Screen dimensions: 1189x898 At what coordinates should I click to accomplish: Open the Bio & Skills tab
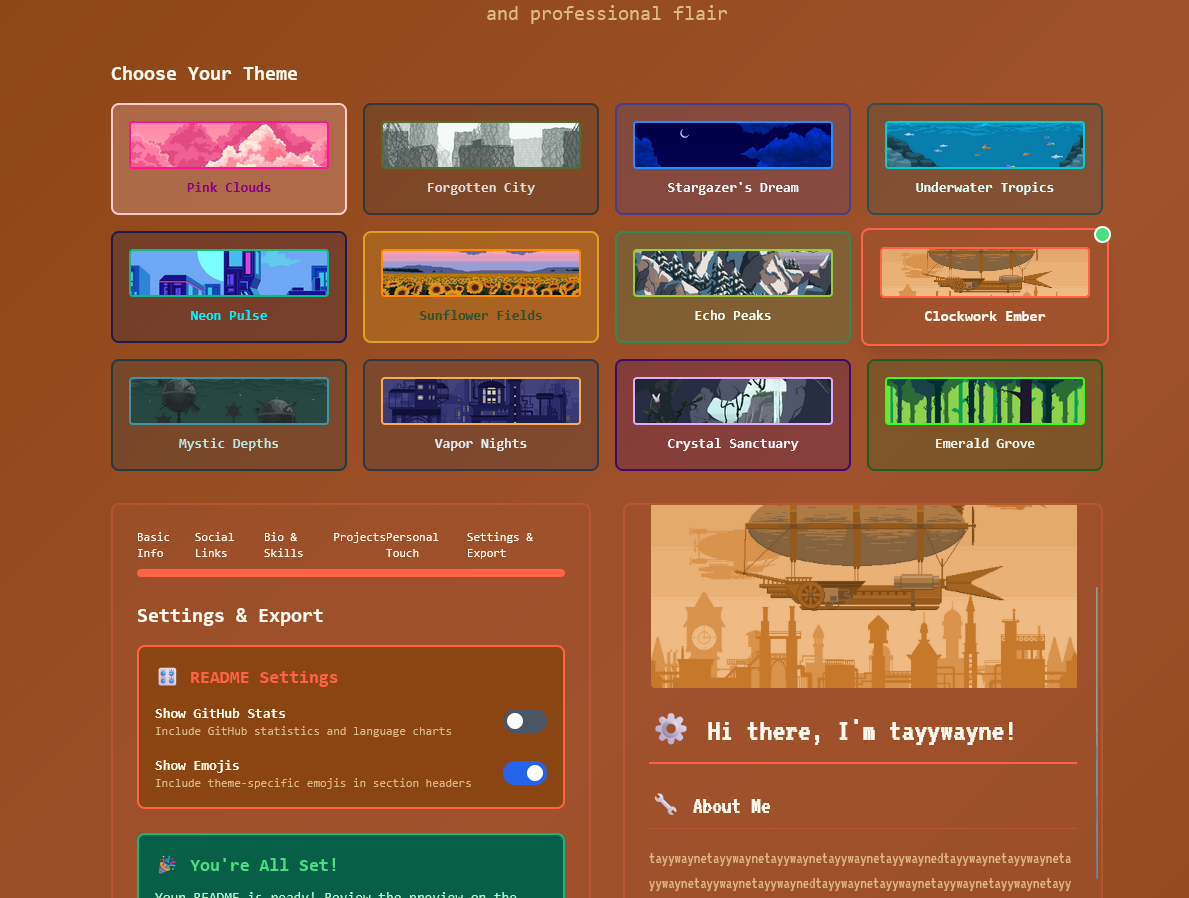pyautogui.click(x=283, y=545)
